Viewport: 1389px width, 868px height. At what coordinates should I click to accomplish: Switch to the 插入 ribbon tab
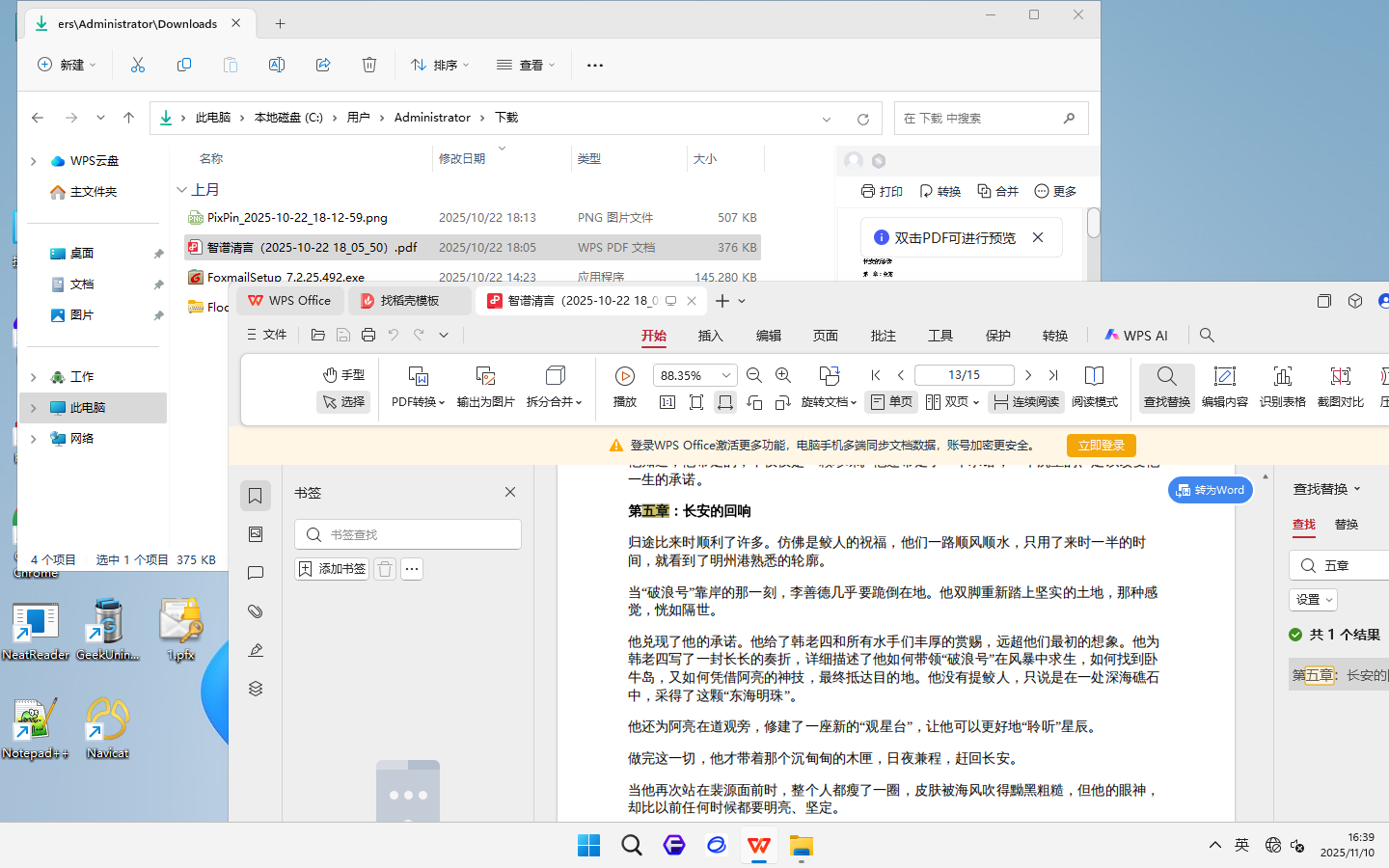(710, 336)
